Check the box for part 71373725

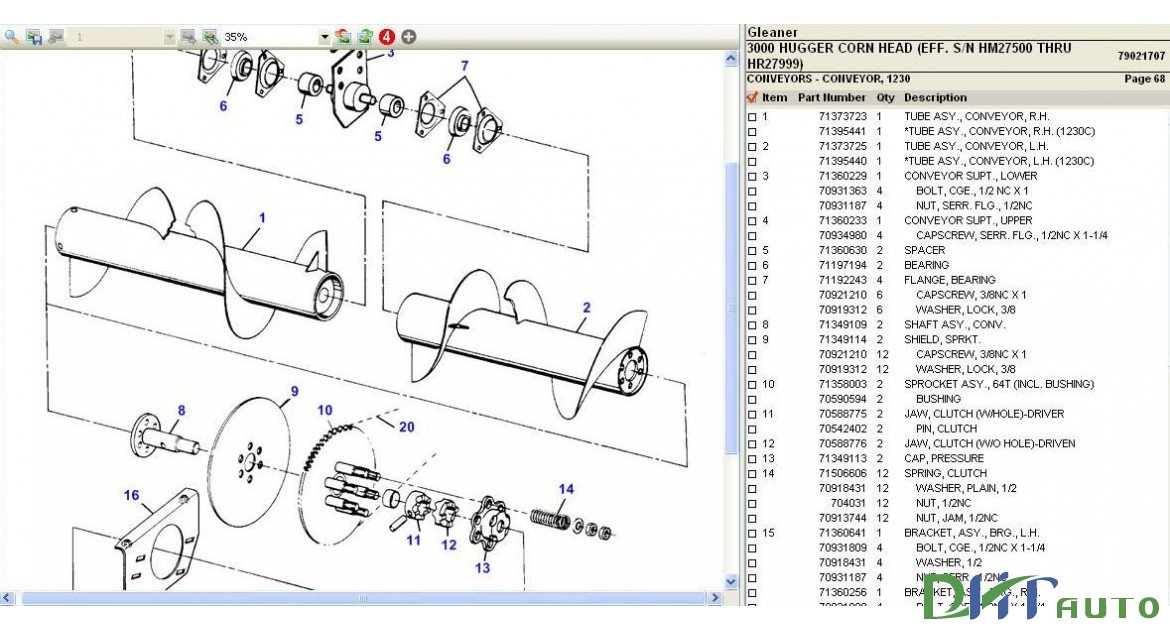coord(752,146)
